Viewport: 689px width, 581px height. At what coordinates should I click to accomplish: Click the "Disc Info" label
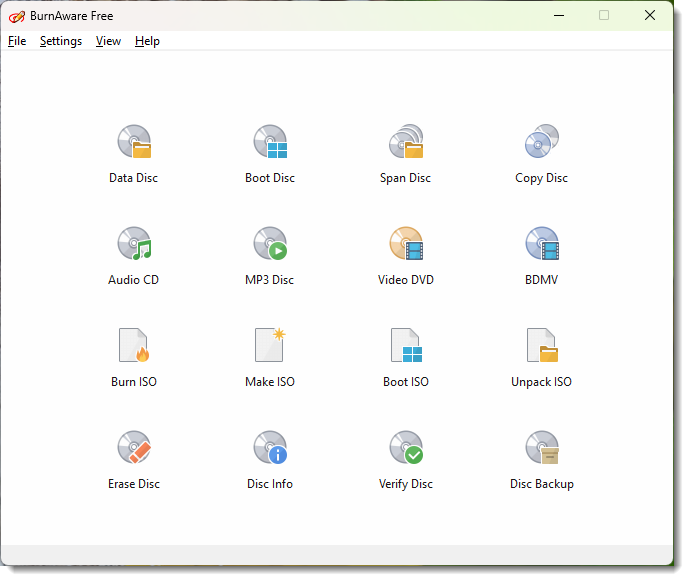(x=270, y=483)
